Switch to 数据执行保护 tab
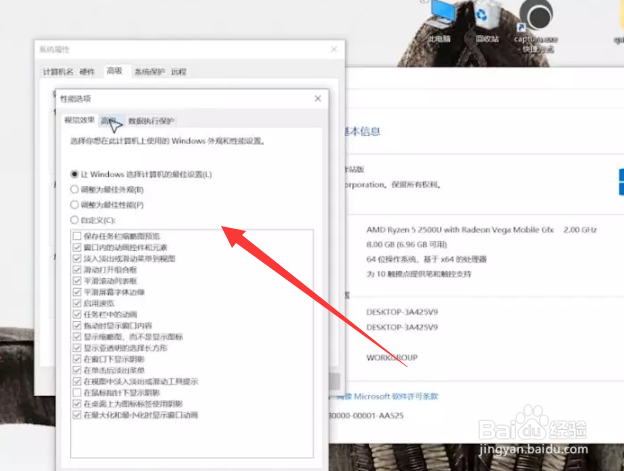The height and width of the screenshot is (471, 624). tap(151, 121)
